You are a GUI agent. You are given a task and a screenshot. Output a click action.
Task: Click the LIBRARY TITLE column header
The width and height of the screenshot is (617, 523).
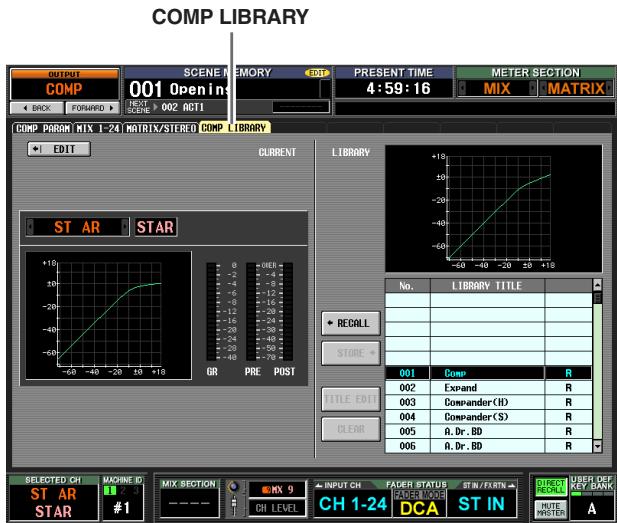click(487, 286)
